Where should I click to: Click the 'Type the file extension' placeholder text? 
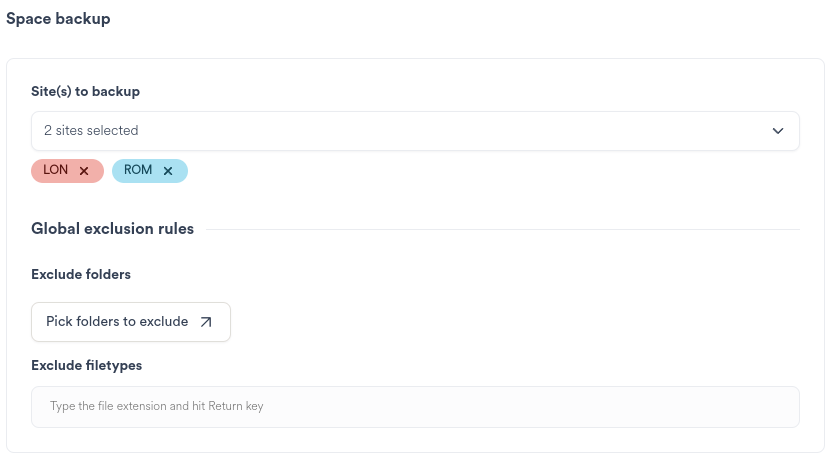click(x=156, y=407)
